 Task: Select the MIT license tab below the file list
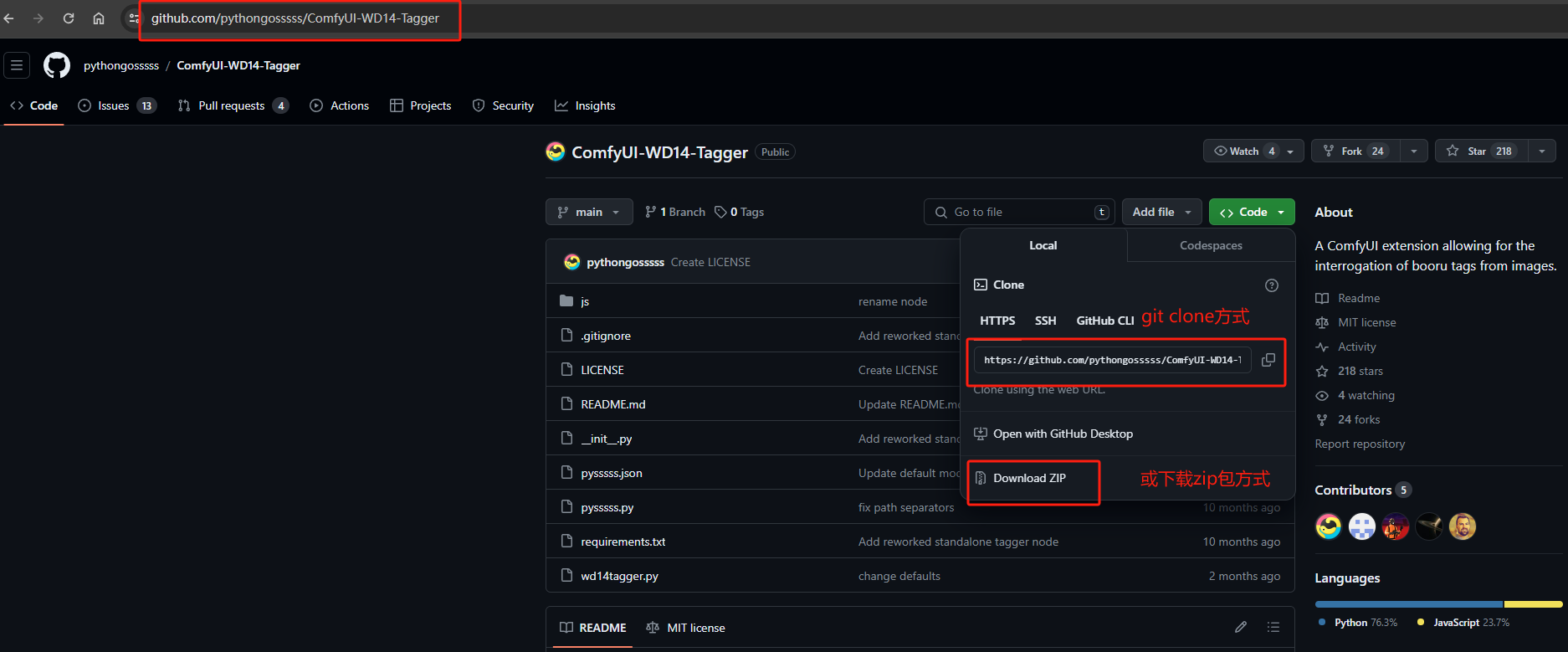click(685, 628)
